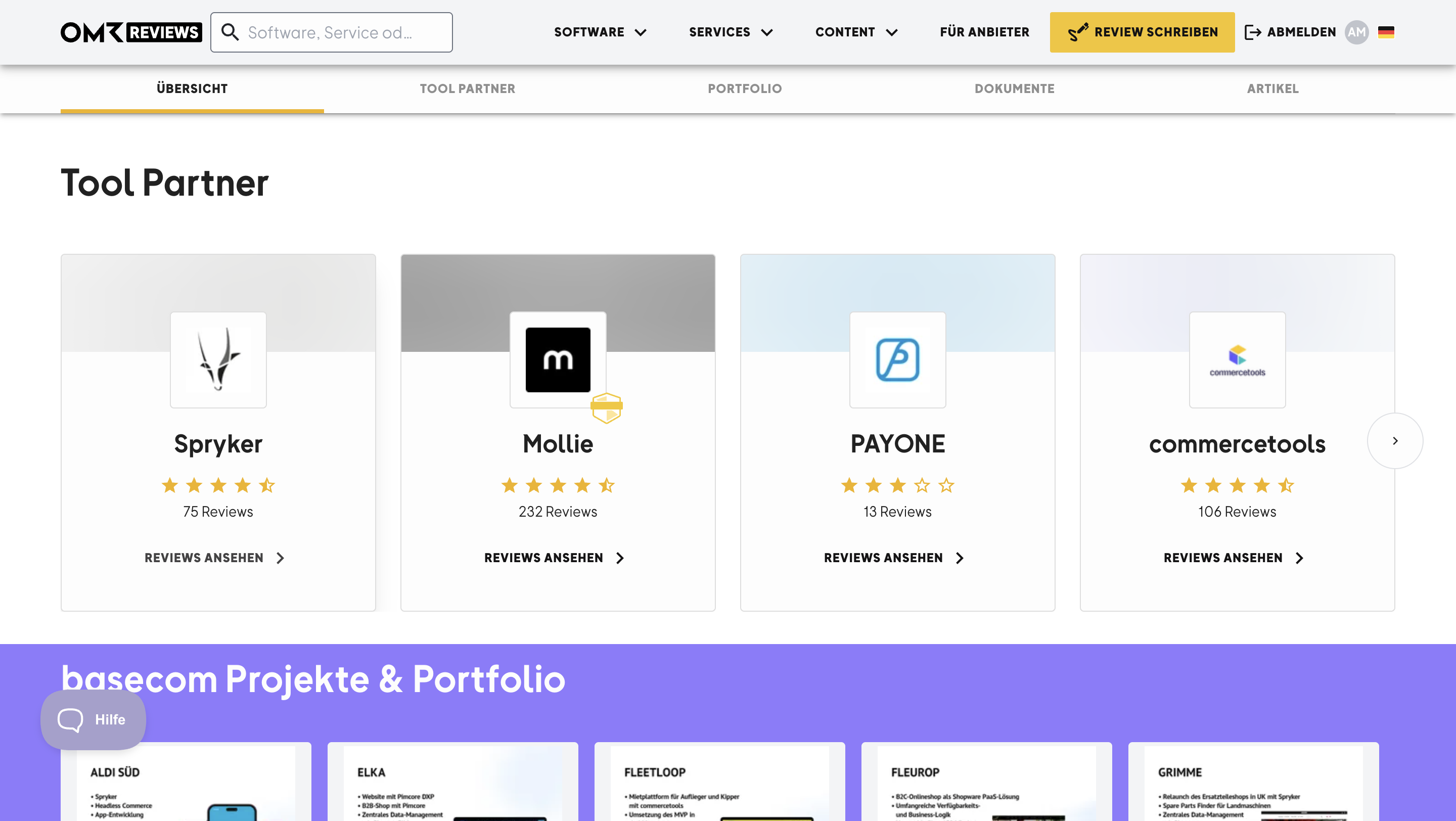
Task: Open the Mollie logo tile
Action: click(x=558, y=360)
